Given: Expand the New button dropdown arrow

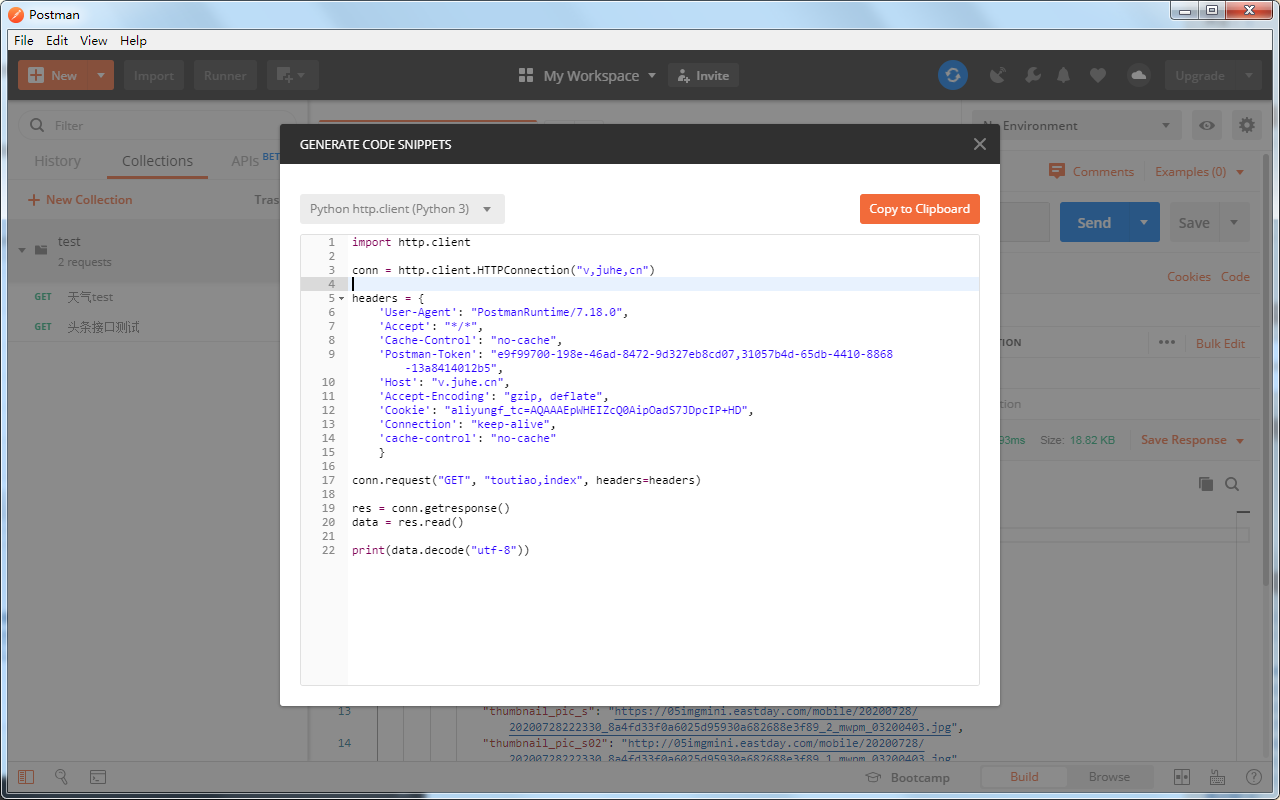Looking at the screenshot, I should 101,75.
